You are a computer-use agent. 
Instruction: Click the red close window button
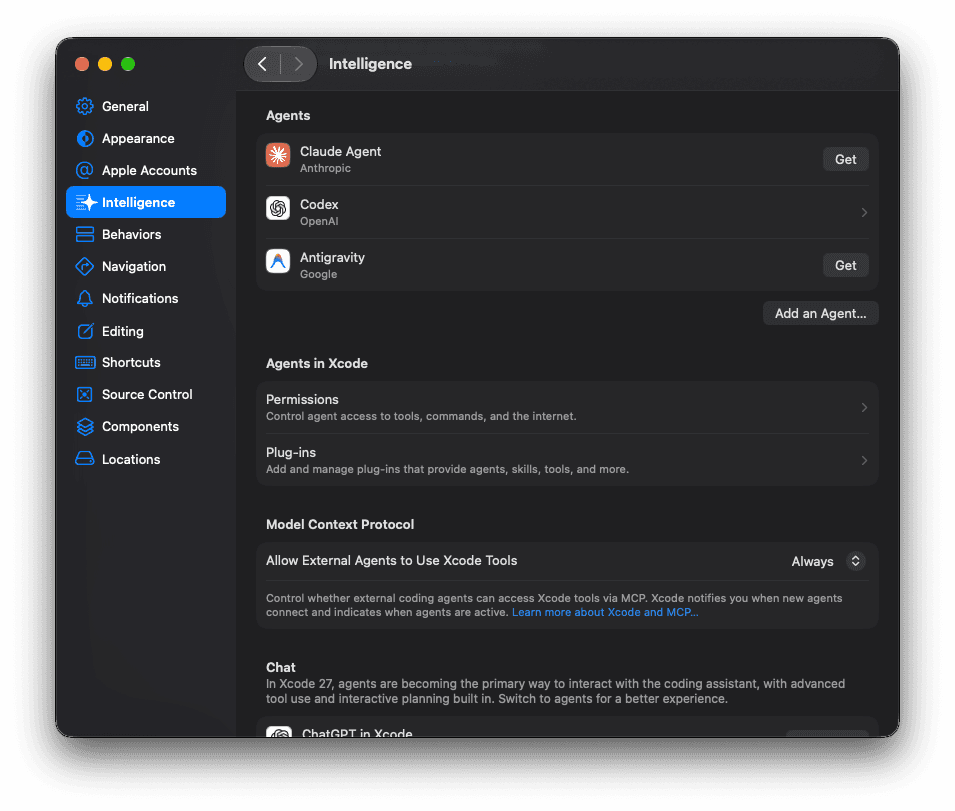(x=82, y=64)
